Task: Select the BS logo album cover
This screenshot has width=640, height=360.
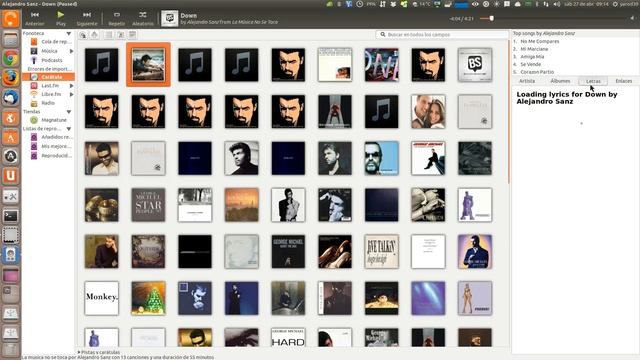Action: (475, 64)
